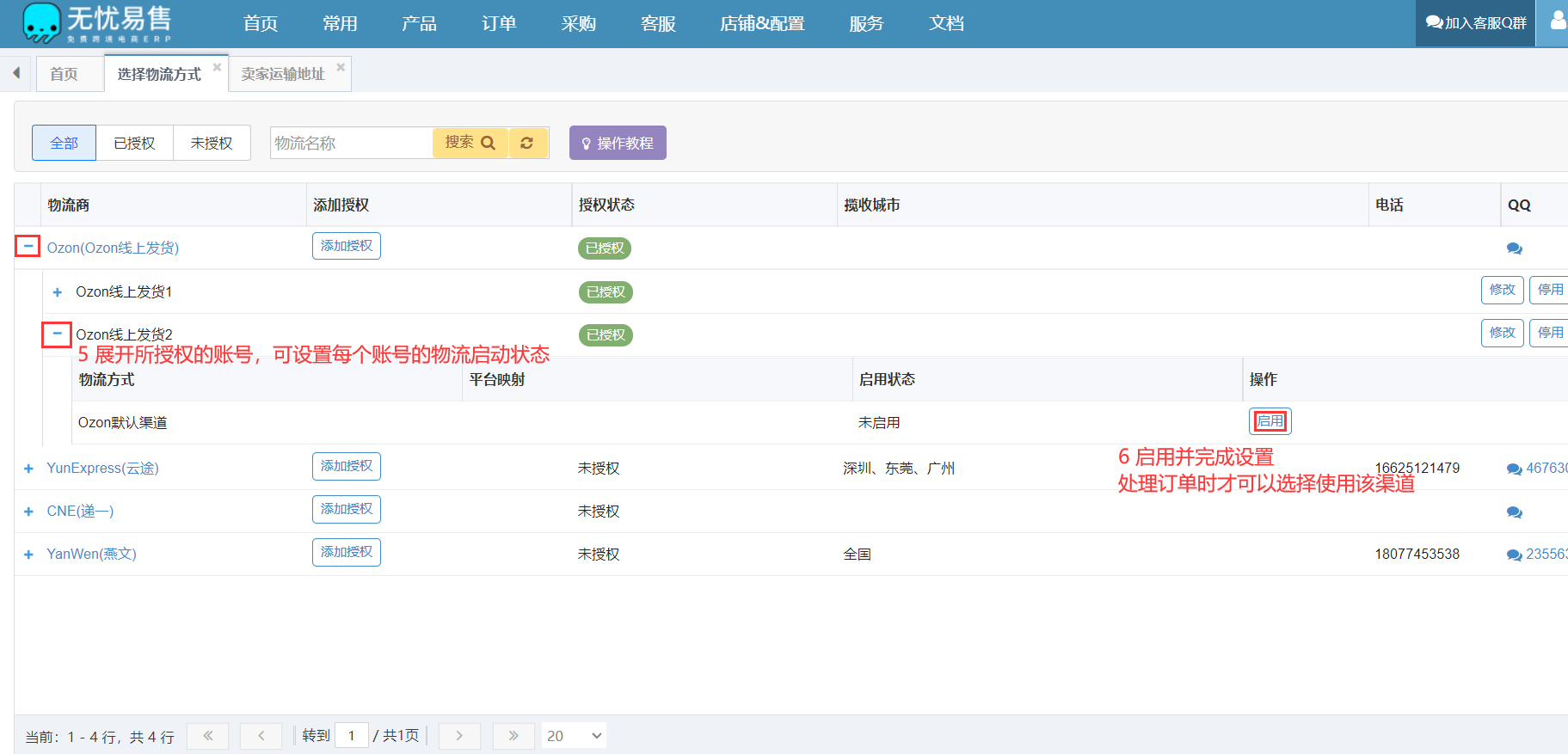Open QQ chat for YunExpress row
The width and height of the screenshot is (1568, 754).
click(1515, 469)
